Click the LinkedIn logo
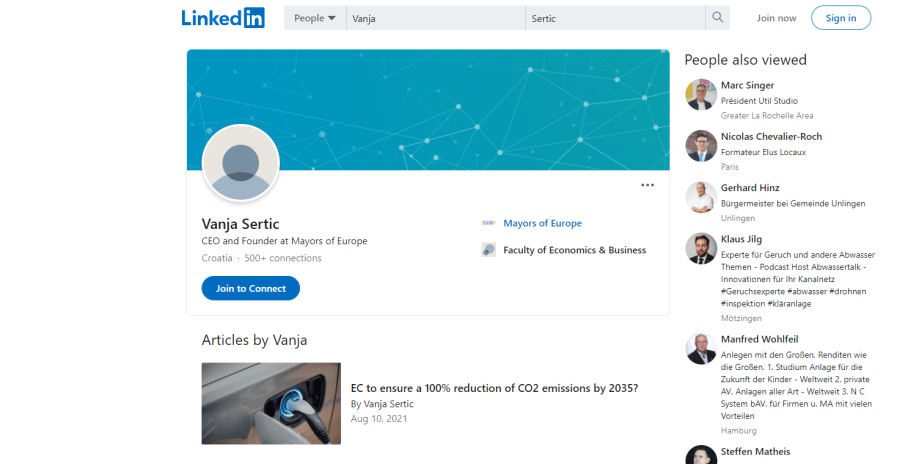Image resolution: width=900 pixels, height=464 pixels. pyautogui.click(x=223, y=18)
